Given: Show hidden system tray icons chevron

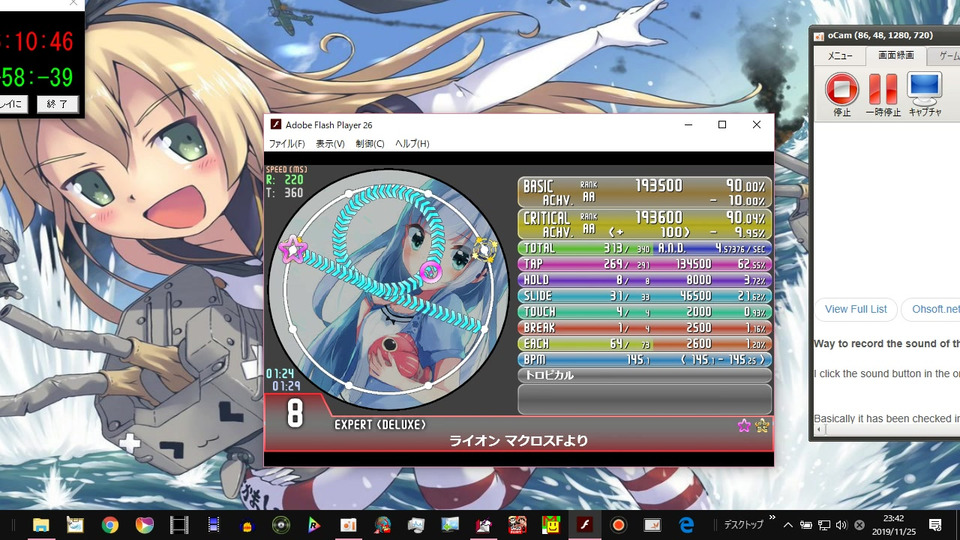Looking at the screenshot, I should coord(788,525).
